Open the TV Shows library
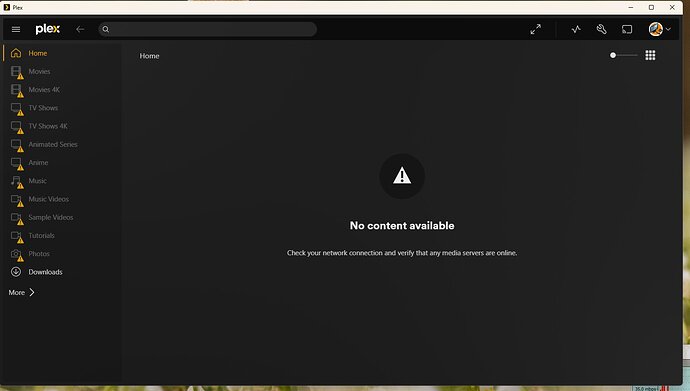The image size is (690, 391). 62,108
